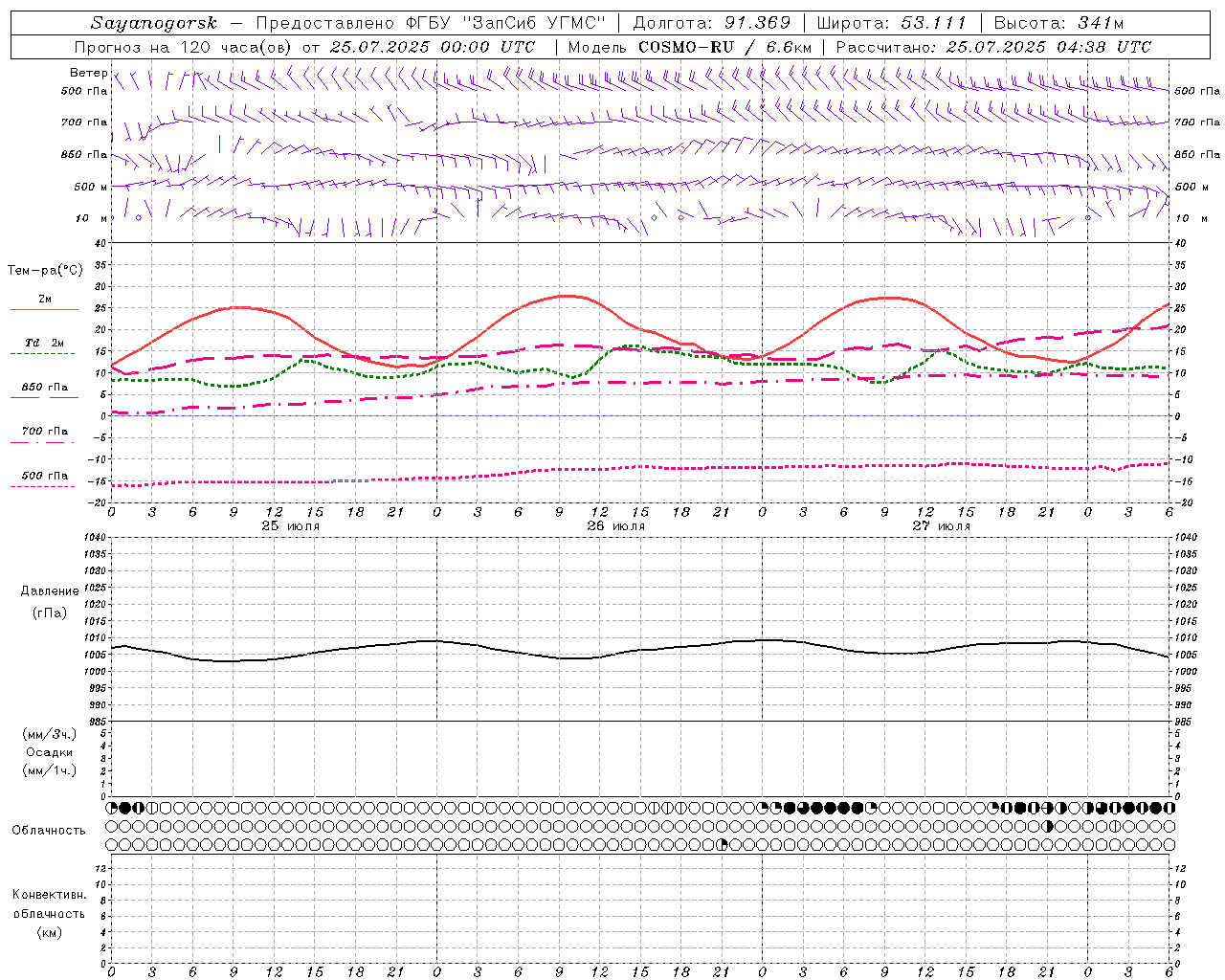This screenshot has height=980, width=1225.
Task: Click the Прогноз на 120 часа(ов) text
Action: [x=184, y=47]
